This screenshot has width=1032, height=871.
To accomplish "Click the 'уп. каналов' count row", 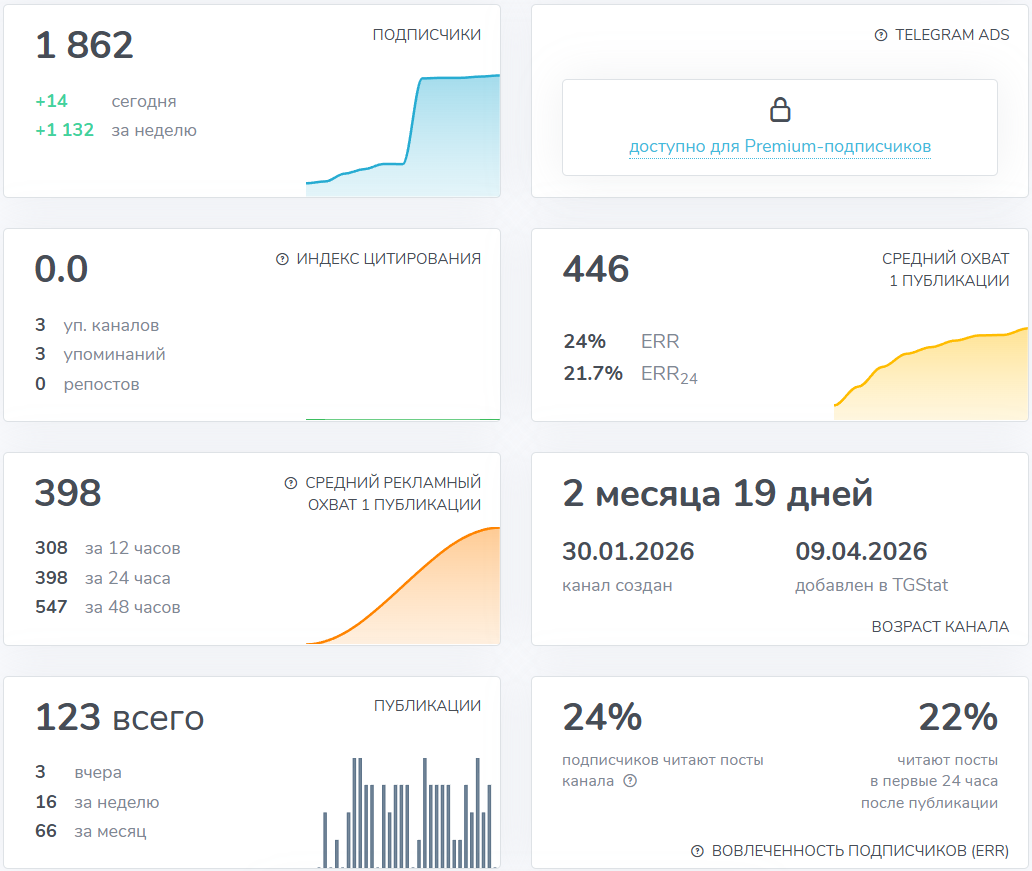I will click(x=97, y=326).
